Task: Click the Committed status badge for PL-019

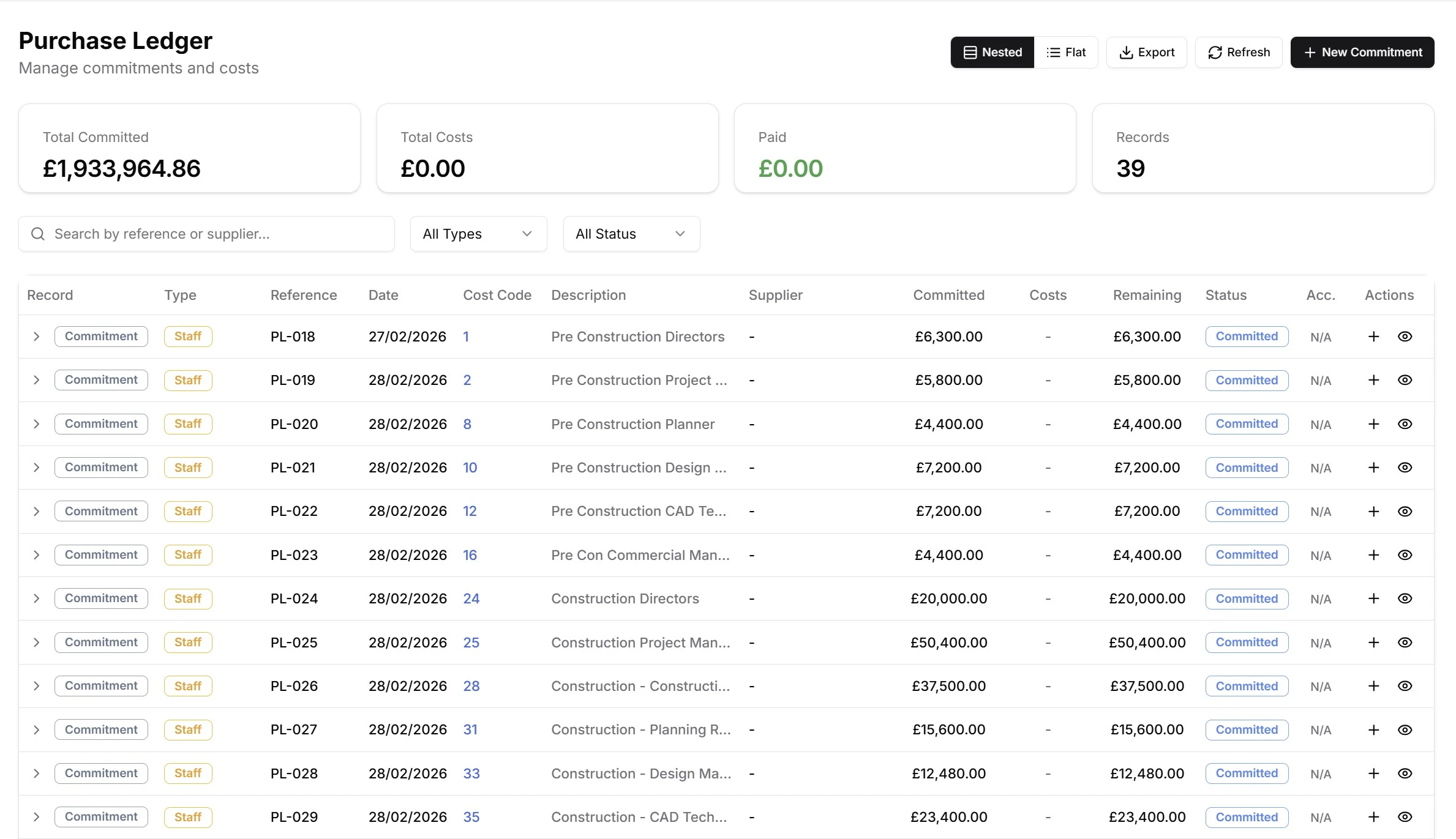Action: 1245,379
